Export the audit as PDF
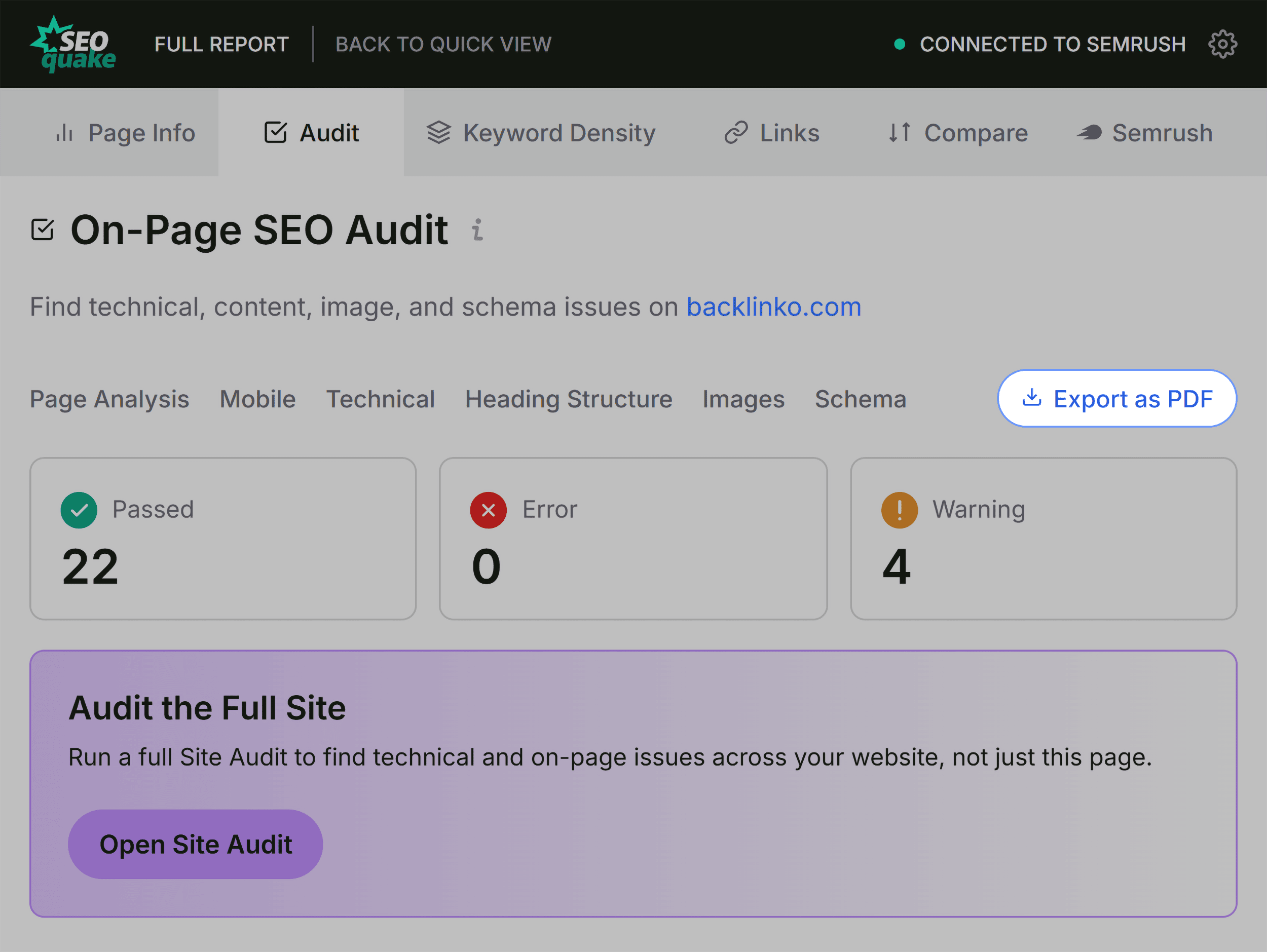 click(1117, 398)
